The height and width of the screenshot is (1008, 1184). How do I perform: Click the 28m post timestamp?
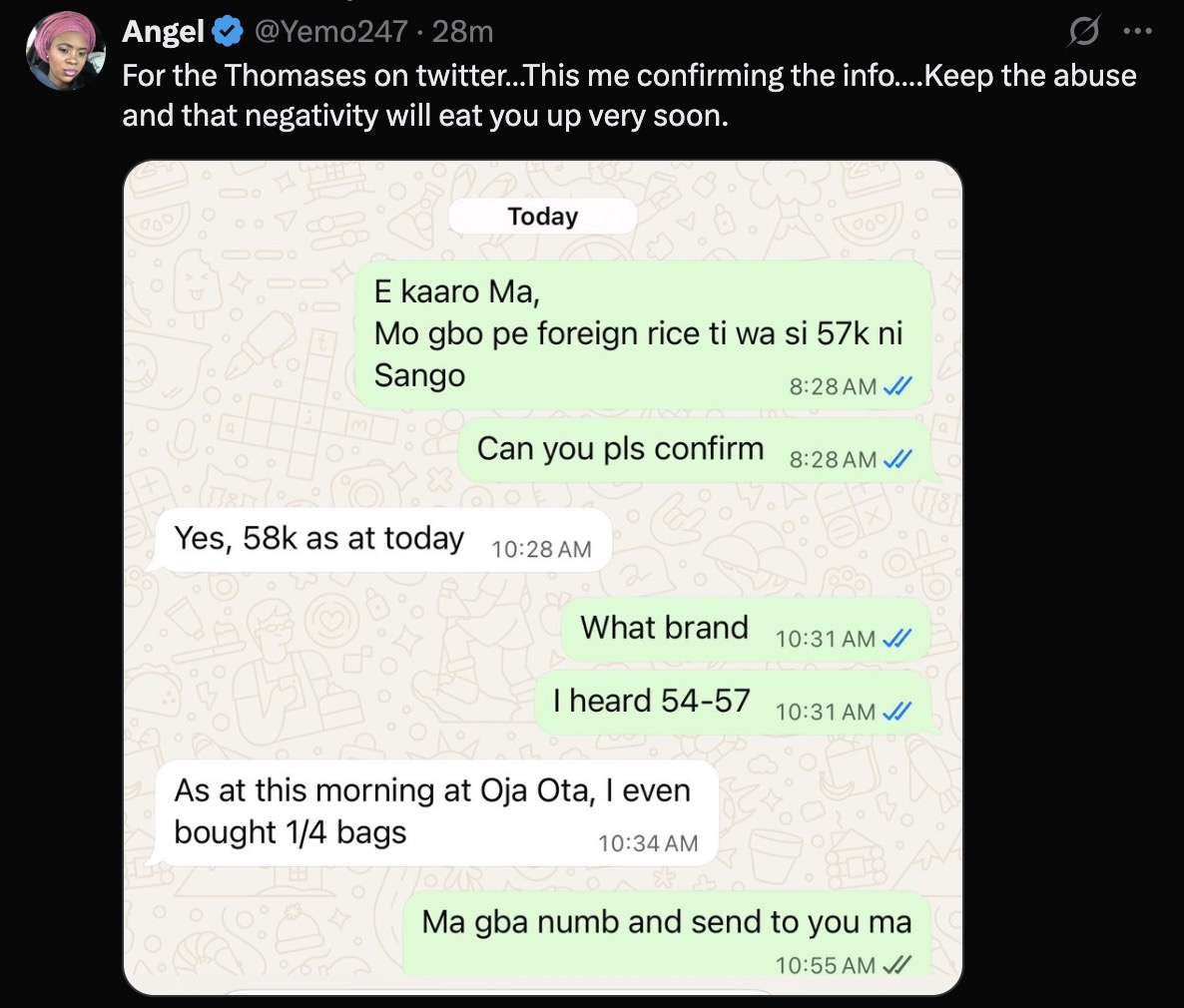(x=463, y=32)
